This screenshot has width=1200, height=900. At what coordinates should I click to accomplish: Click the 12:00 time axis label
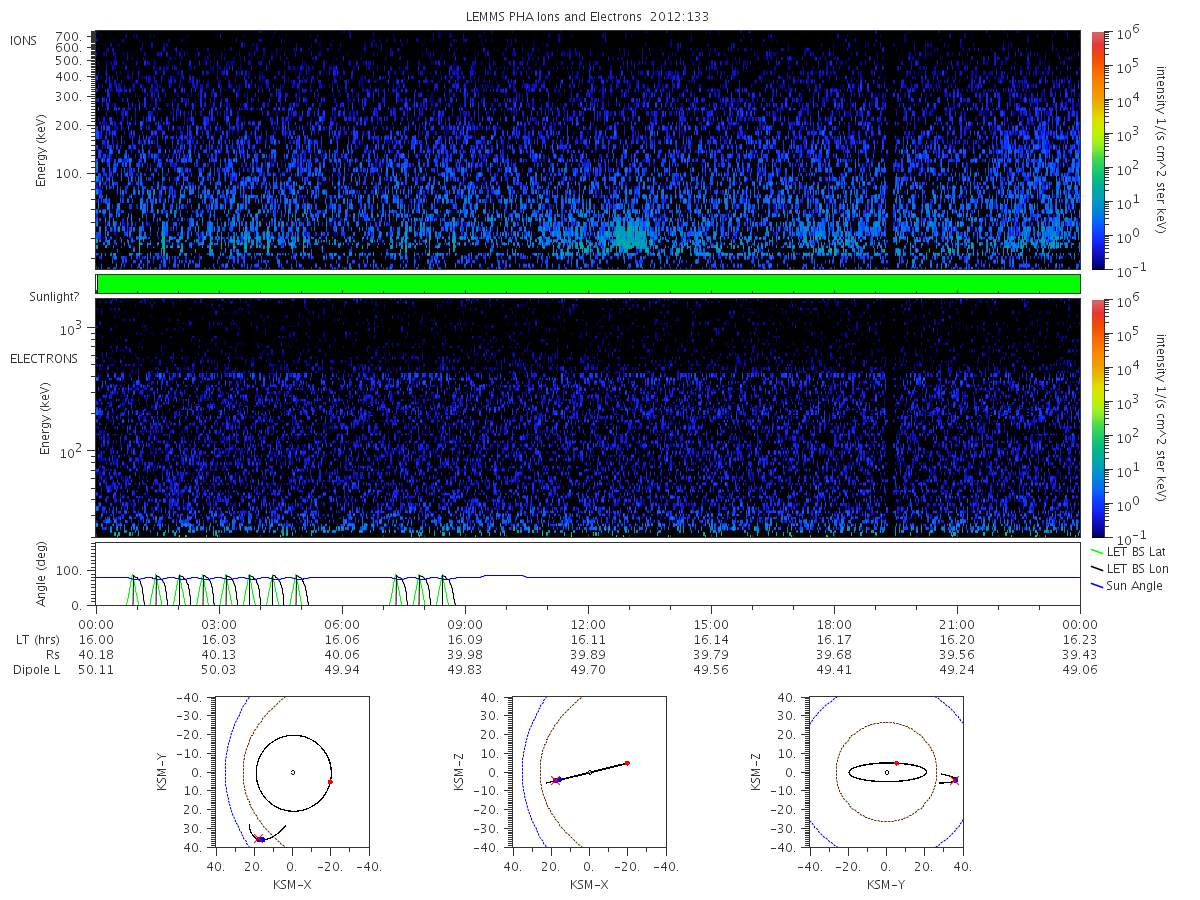[588, 623]
